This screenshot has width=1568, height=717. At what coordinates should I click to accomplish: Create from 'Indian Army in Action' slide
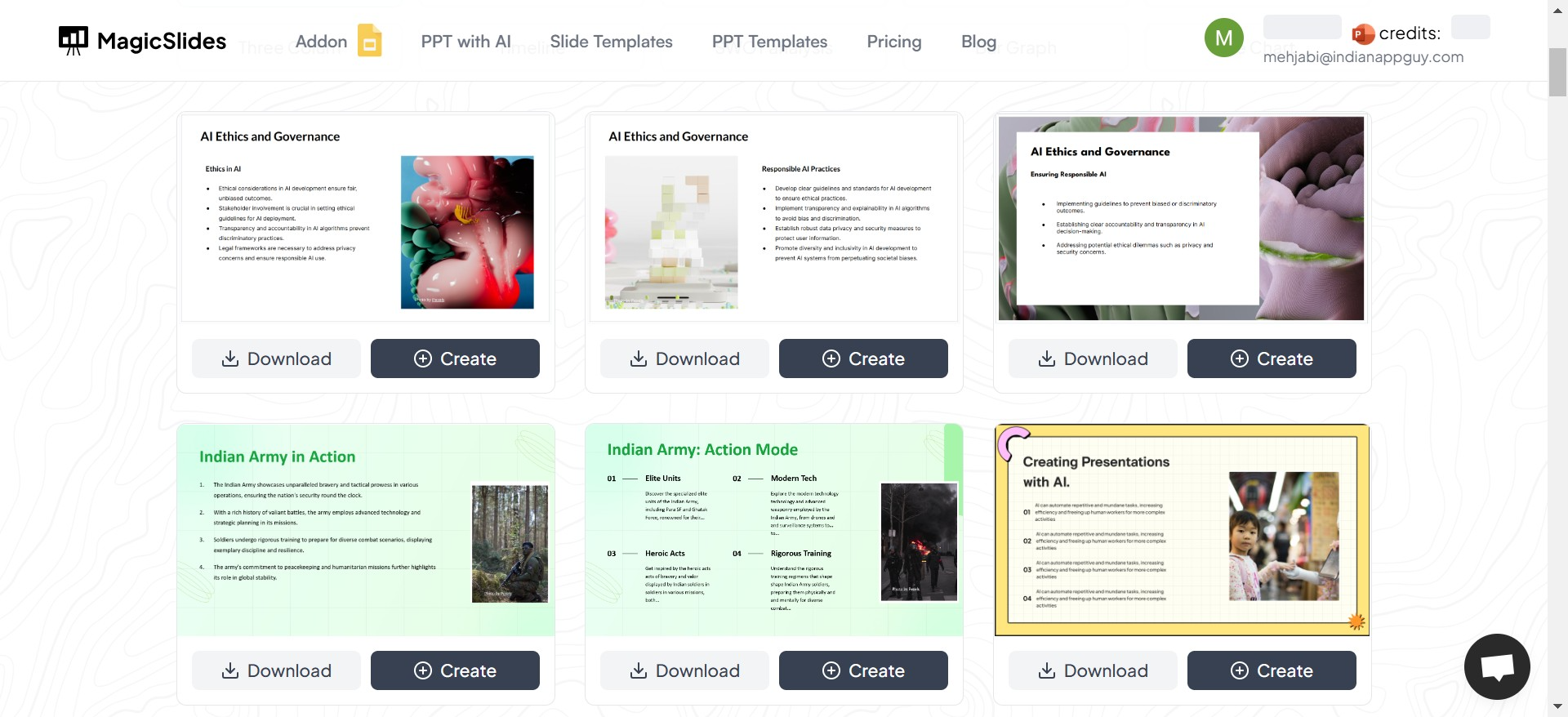[455, 670]
